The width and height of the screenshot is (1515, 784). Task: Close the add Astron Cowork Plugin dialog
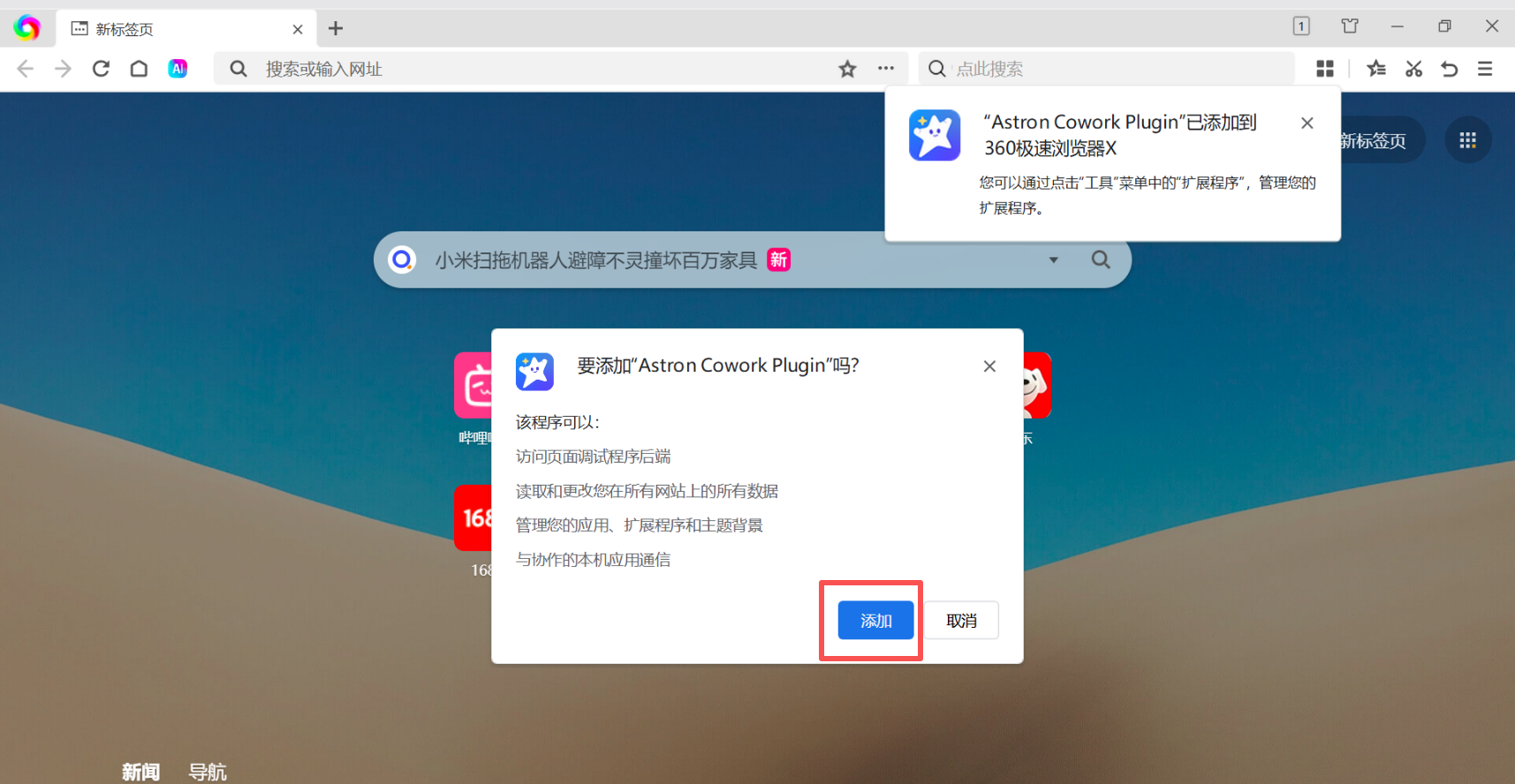[x=989, y=366]
